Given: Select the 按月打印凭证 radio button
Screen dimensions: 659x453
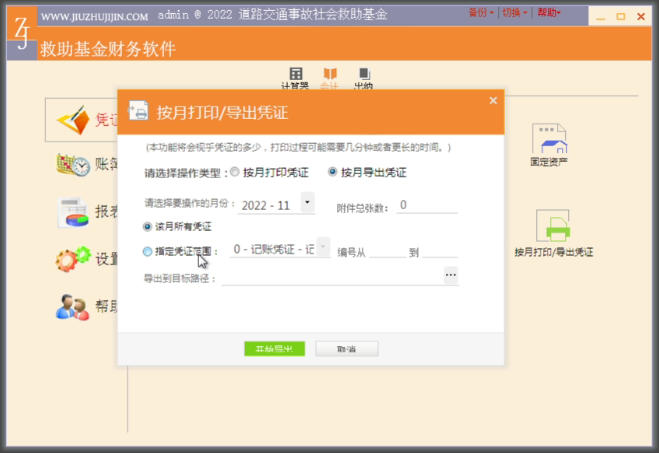Looking at the screenshot, I should 235,172.
